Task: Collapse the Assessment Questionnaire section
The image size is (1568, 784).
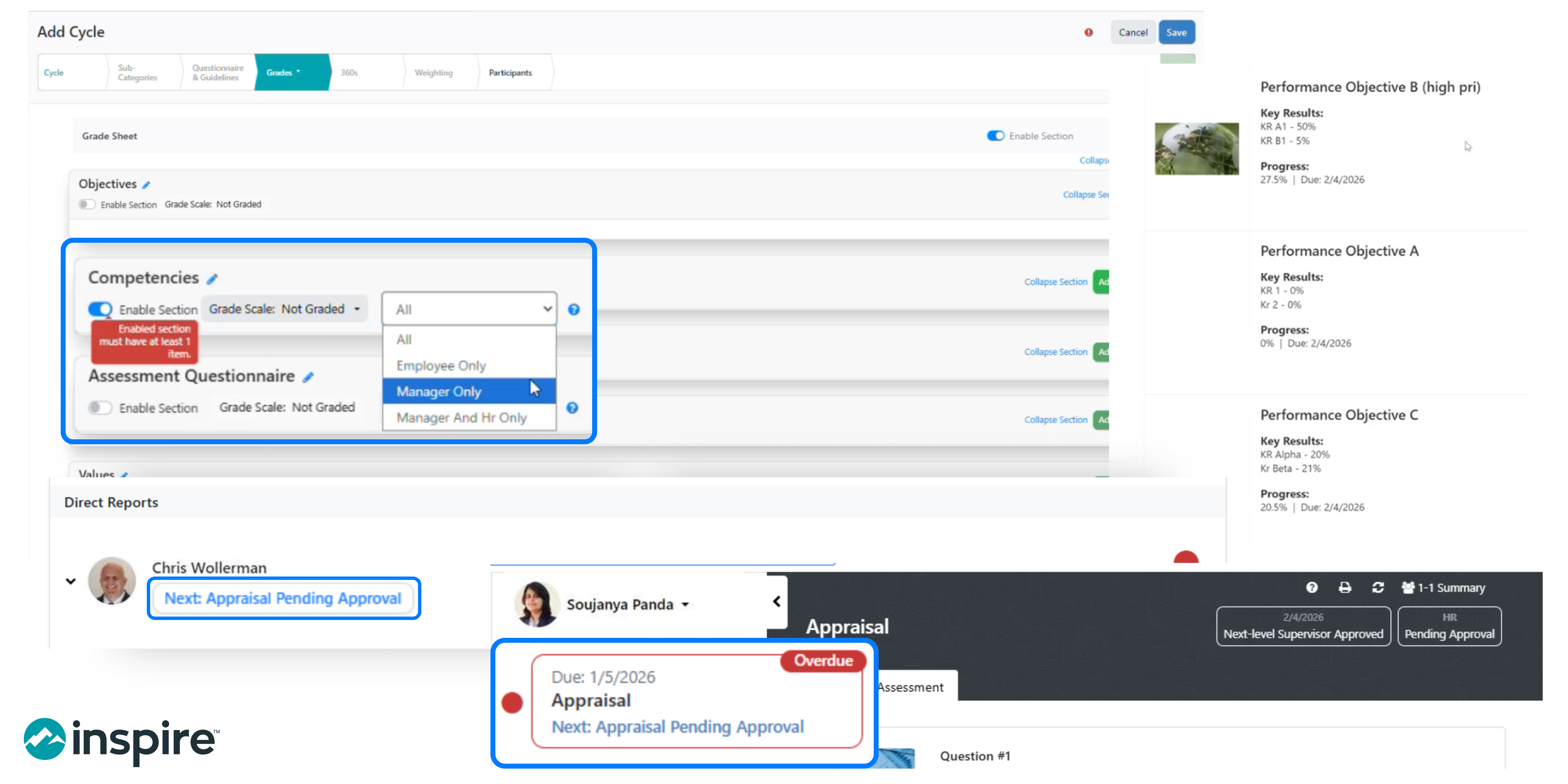Action: point(1056,420)
